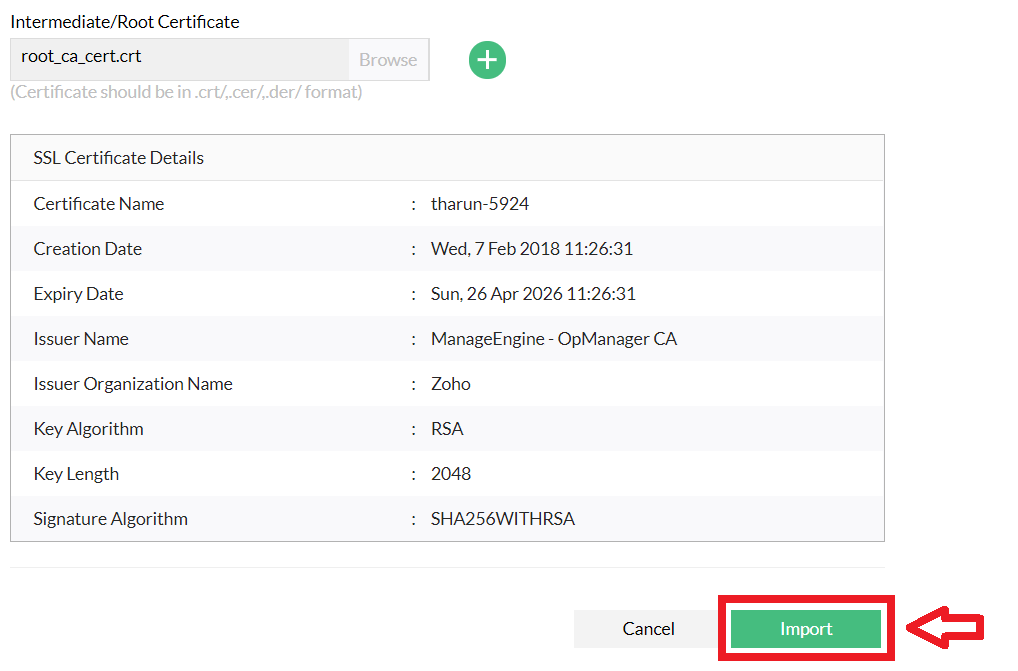
Task: Click the green plus icon to add another certificate
Action: (x=487, y=60)
